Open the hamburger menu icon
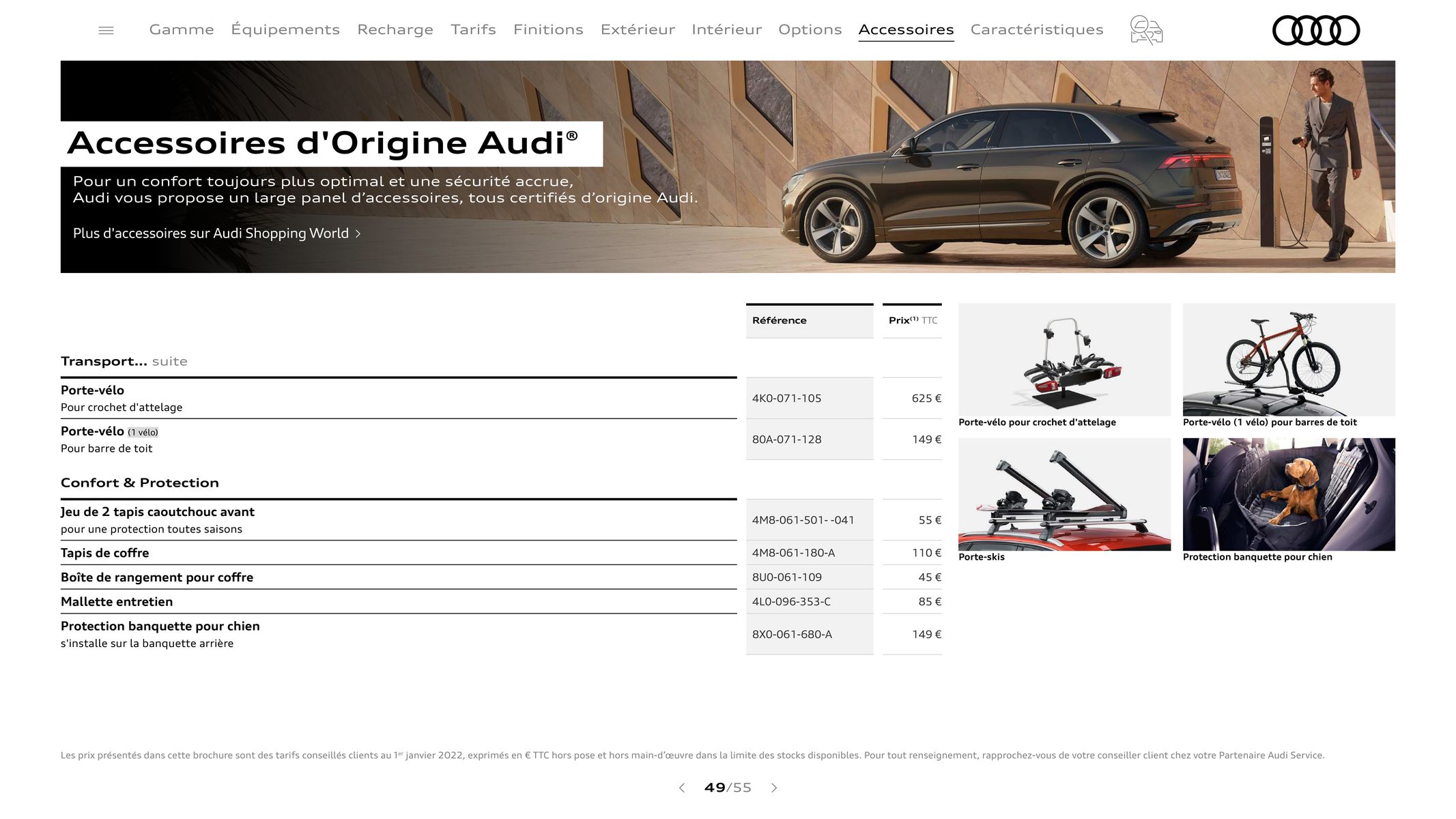Image resolution: width=1456 pixels, height=819 pixels. click(106, 30)
